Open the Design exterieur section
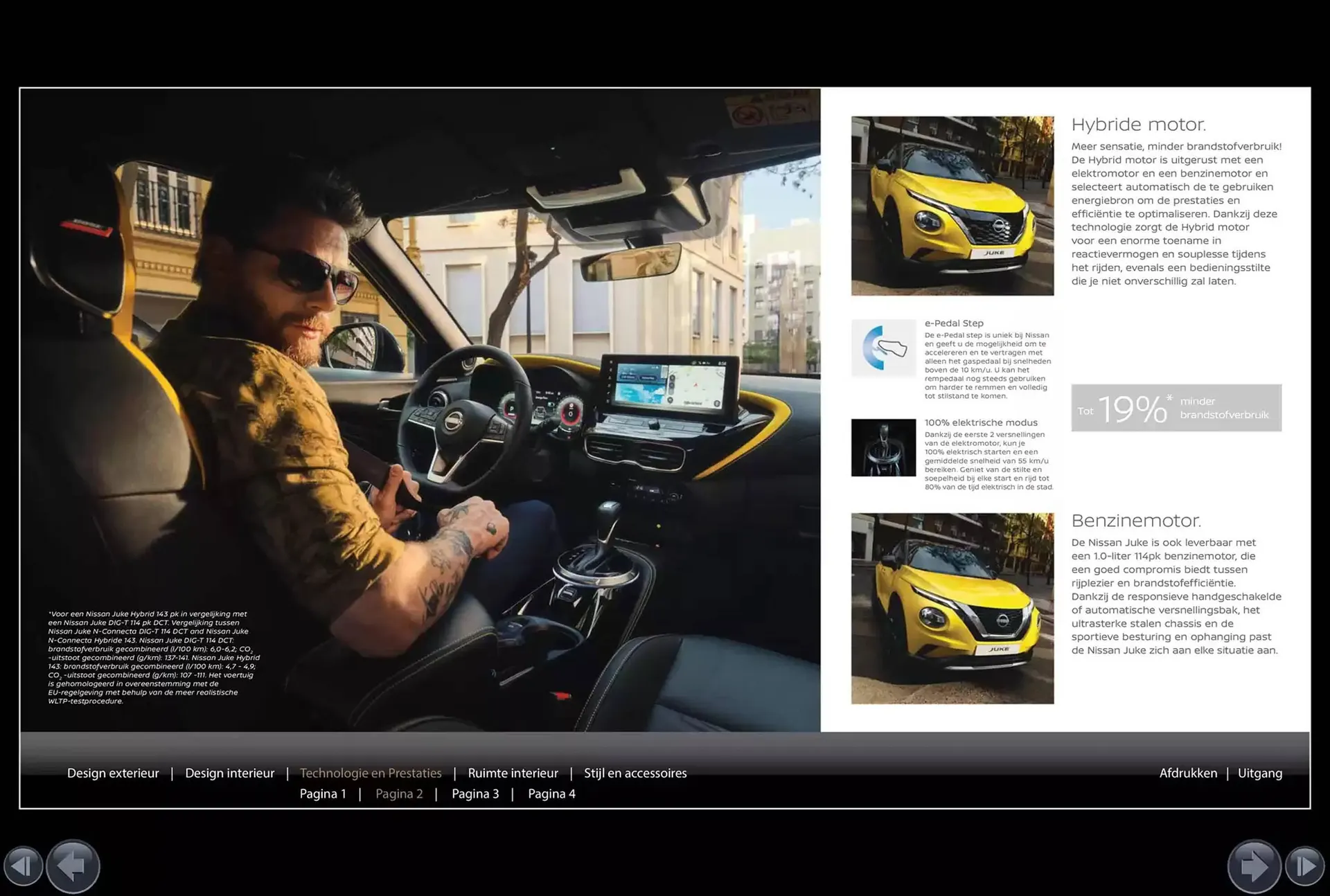1330x896 pixels. (113, 773)
